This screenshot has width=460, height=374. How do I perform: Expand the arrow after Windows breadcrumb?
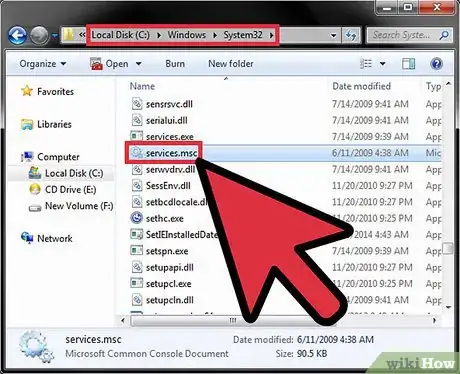[x=215, y=35]
